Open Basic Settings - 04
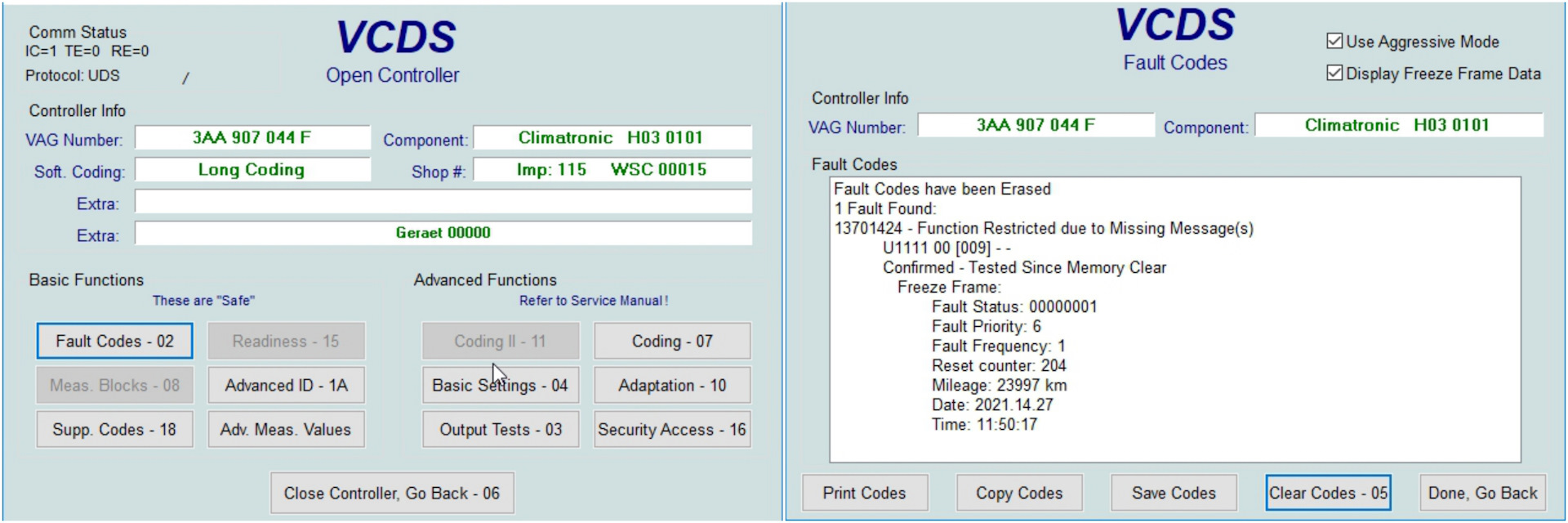Image resolution: width=1568 pixels, height=523 pixels. pyautogui.click(x=501, y=385)
